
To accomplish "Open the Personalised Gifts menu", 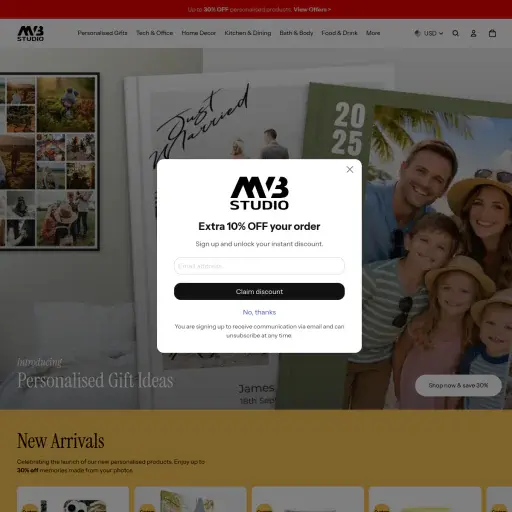I will click(x=102, y=33).
